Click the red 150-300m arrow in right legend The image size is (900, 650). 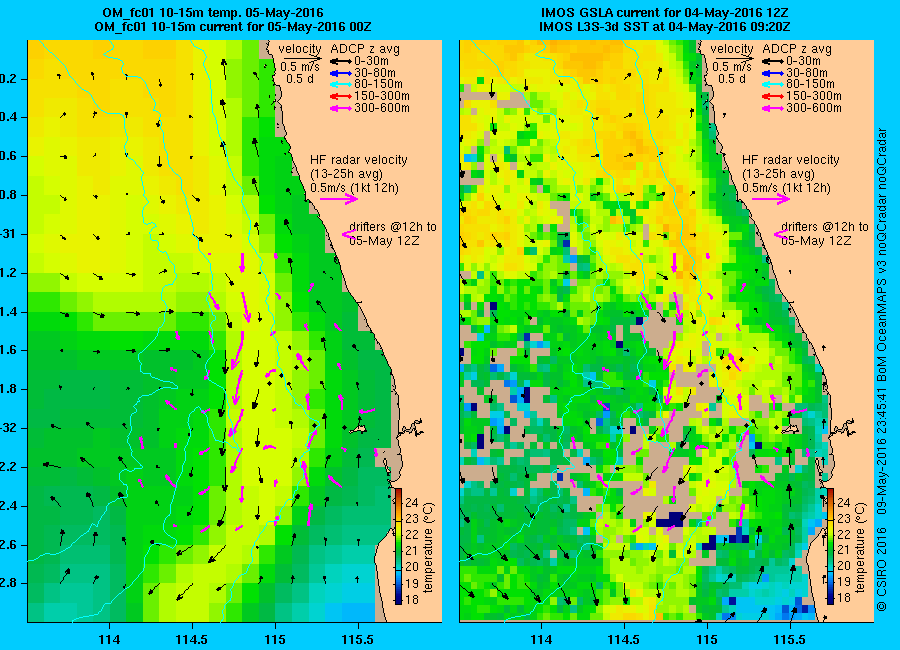point(773,96)
